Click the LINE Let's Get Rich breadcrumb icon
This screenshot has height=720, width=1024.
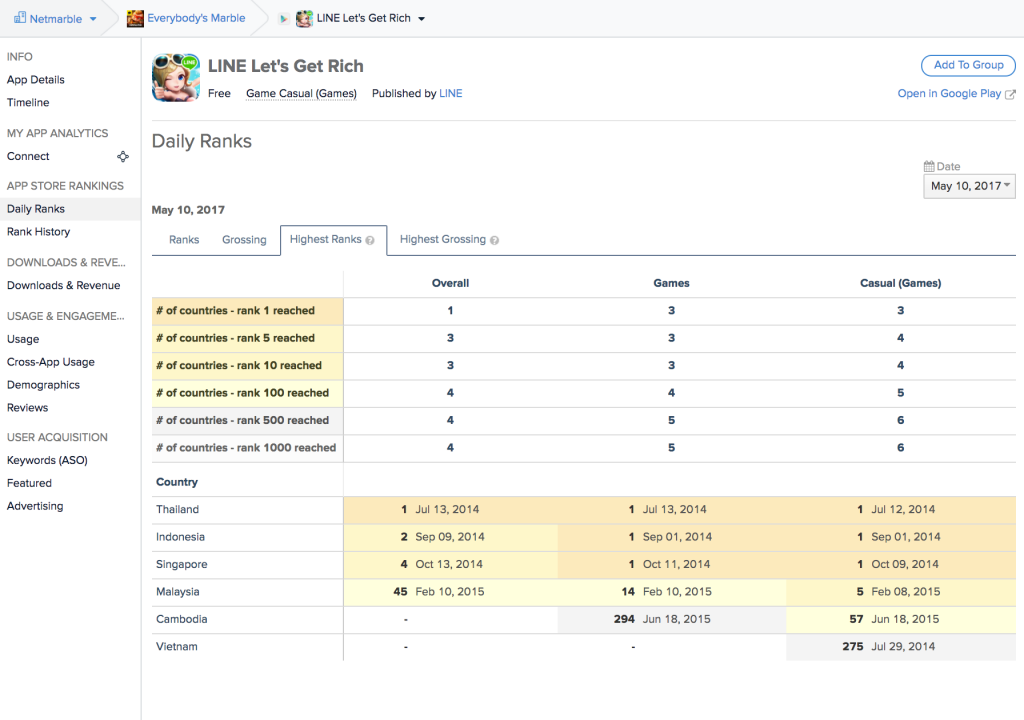pos(304,18)
